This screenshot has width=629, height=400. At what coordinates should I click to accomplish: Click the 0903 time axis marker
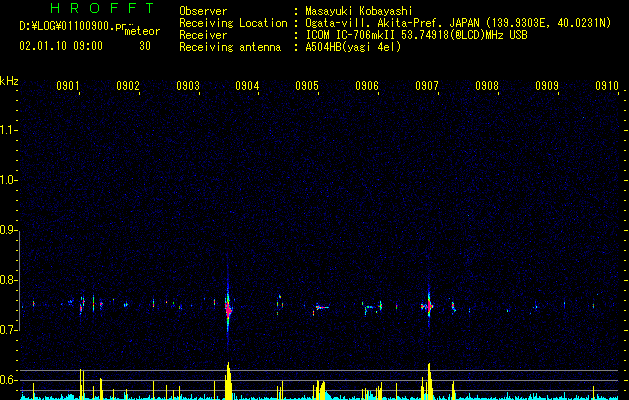pos(187,86)
